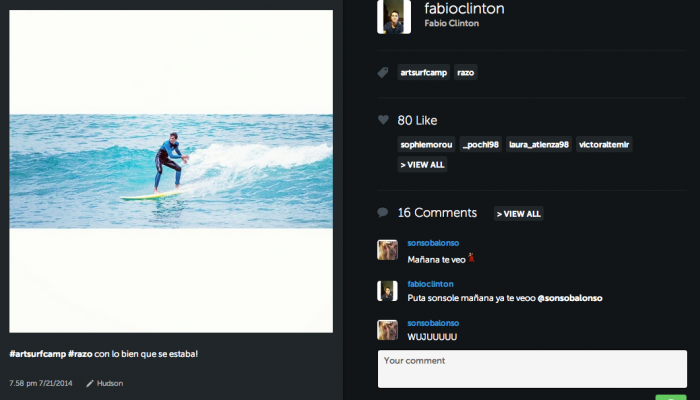Open the _pochi98 liker chip
700x400 pixels.
480,145
